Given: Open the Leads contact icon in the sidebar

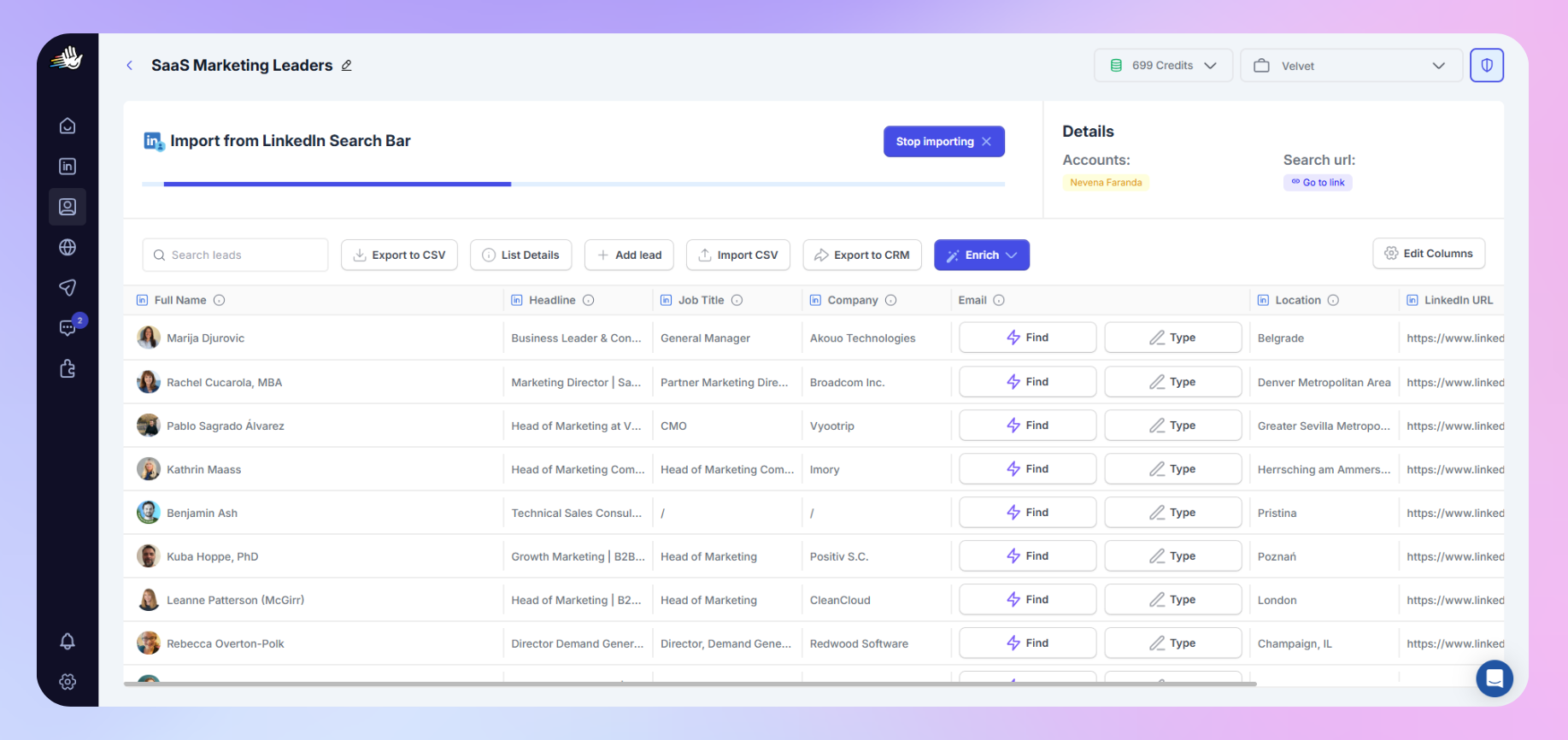Looking at the screenshot, I should pos(68,207).
